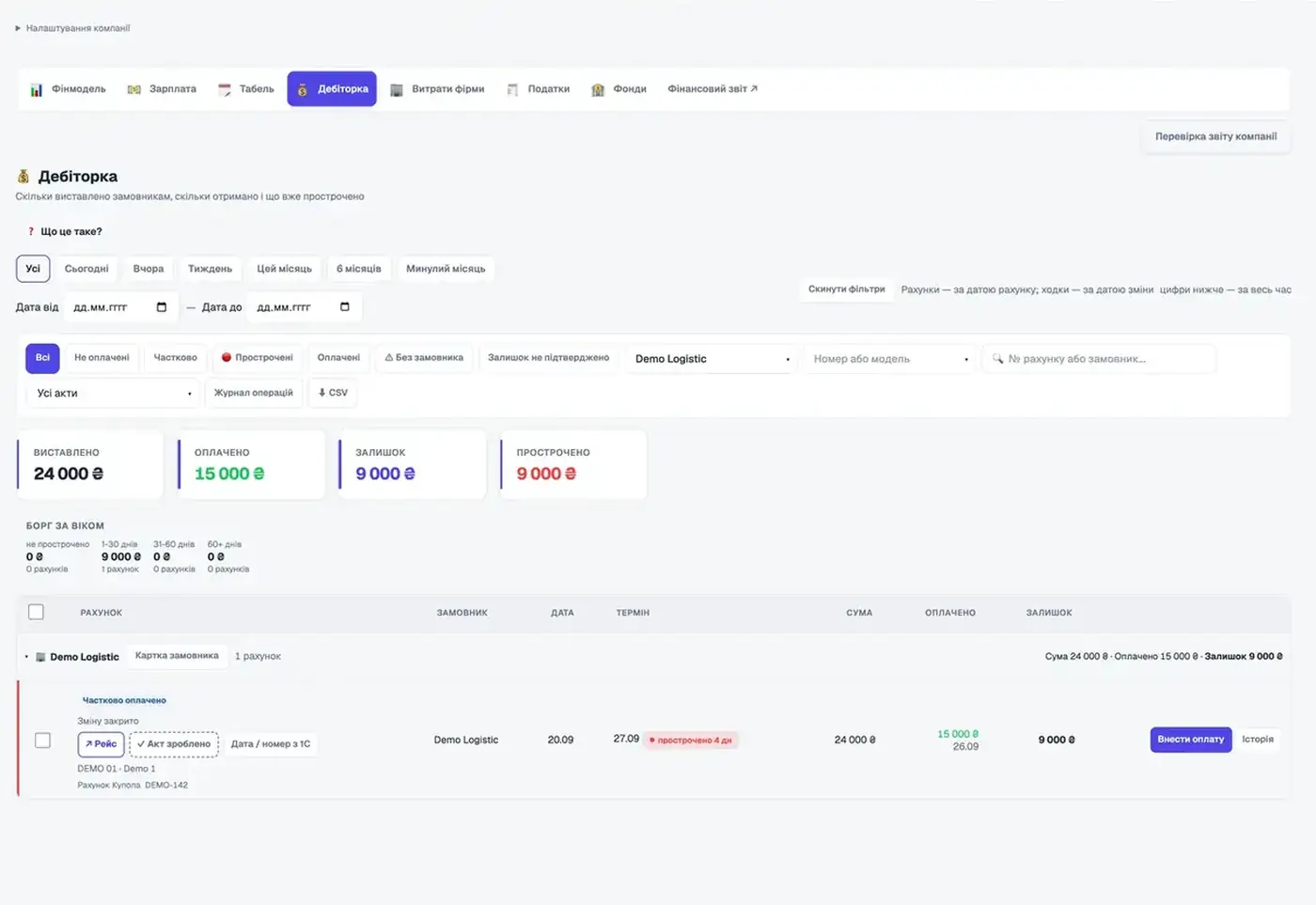Click Скинути фільтри button
The image size is (1316, 905).
click(846, 289)
